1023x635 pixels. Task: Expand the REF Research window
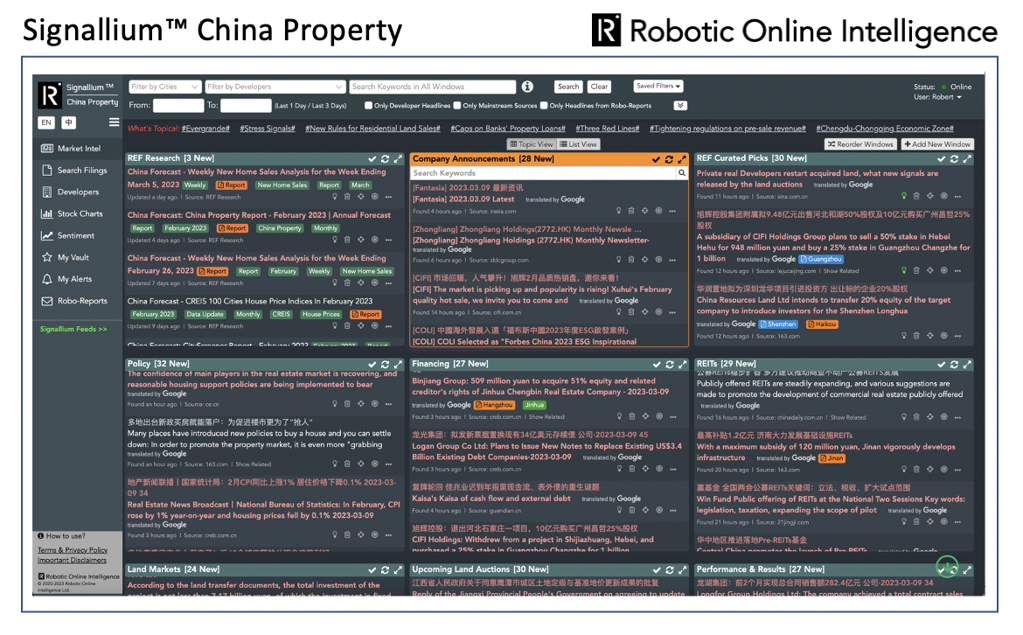click(x=398, y=159)
